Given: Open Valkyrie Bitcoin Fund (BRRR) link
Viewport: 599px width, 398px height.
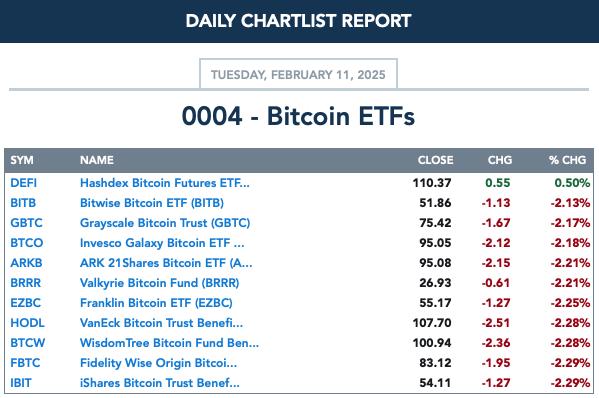Looking at the screenshot, I should coord(160,283).
